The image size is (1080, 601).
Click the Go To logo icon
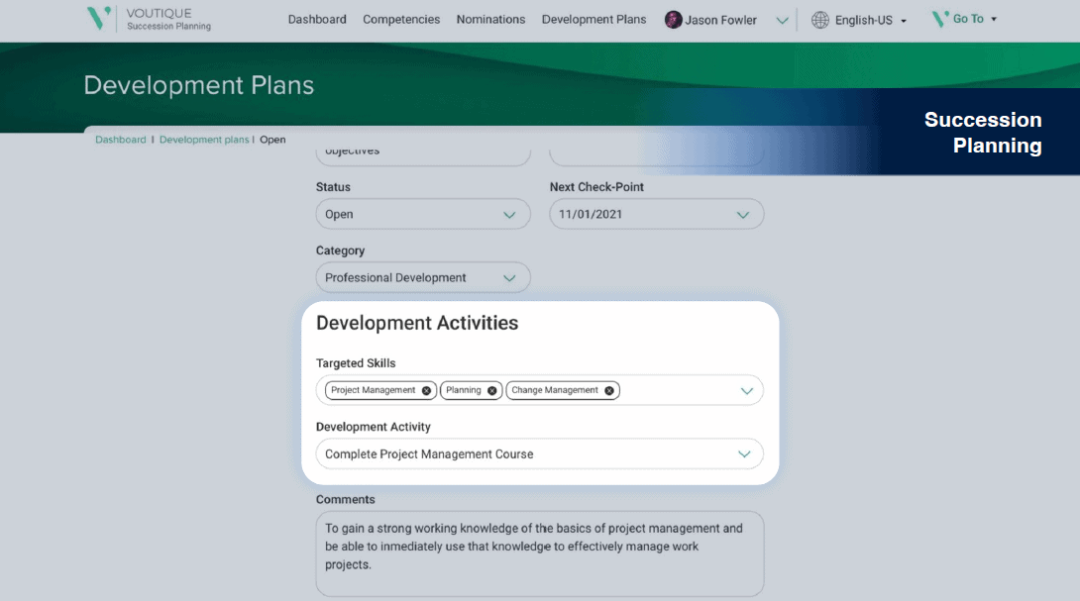[939, 19]
